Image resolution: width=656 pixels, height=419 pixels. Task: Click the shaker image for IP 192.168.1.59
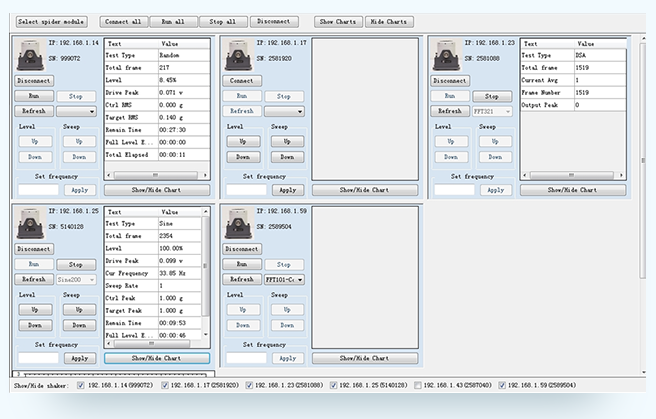[x=238, y=223]
